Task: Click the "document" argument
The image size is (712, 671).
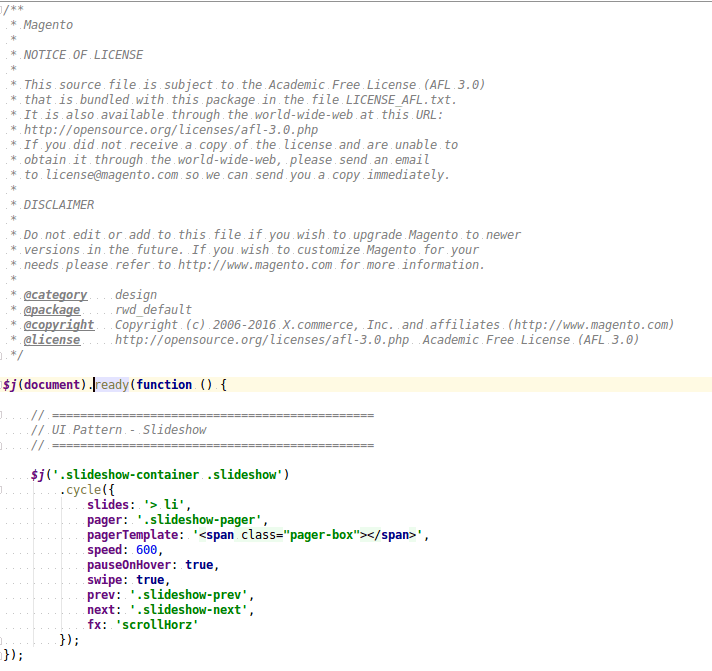Action: [x=52, y=385]
